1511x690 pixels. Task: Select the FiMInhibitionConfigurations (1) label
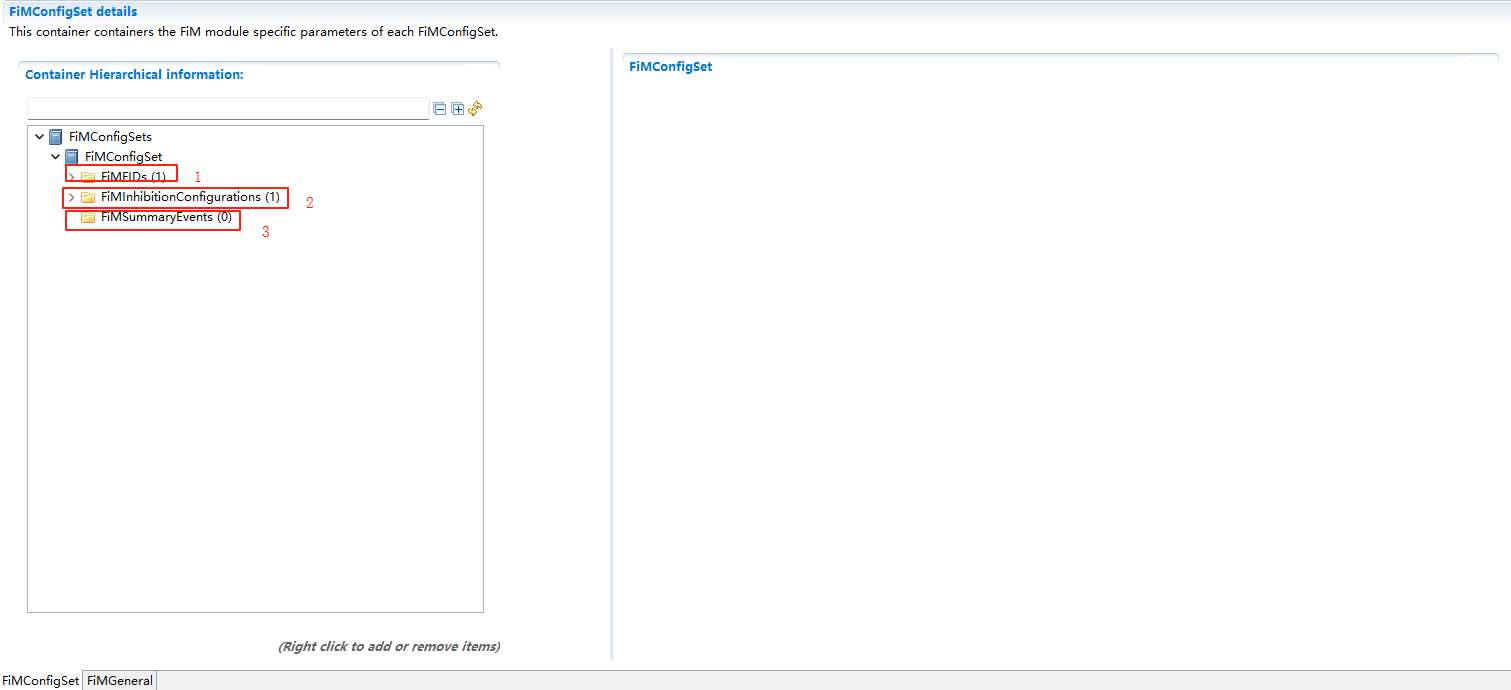tap(190, 197)
